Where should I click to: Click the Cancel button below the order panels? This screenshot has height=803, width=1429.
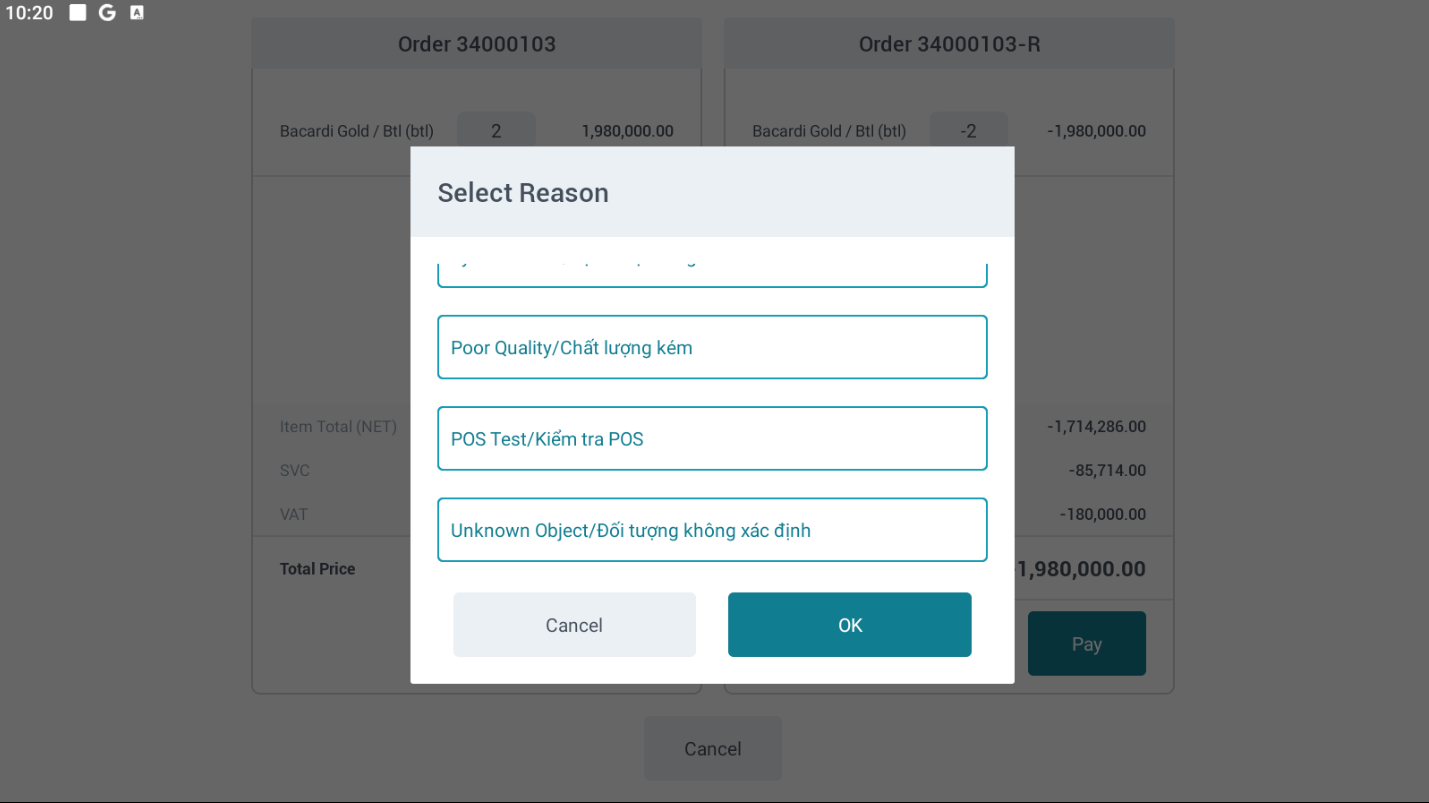(x=712, y=749)
